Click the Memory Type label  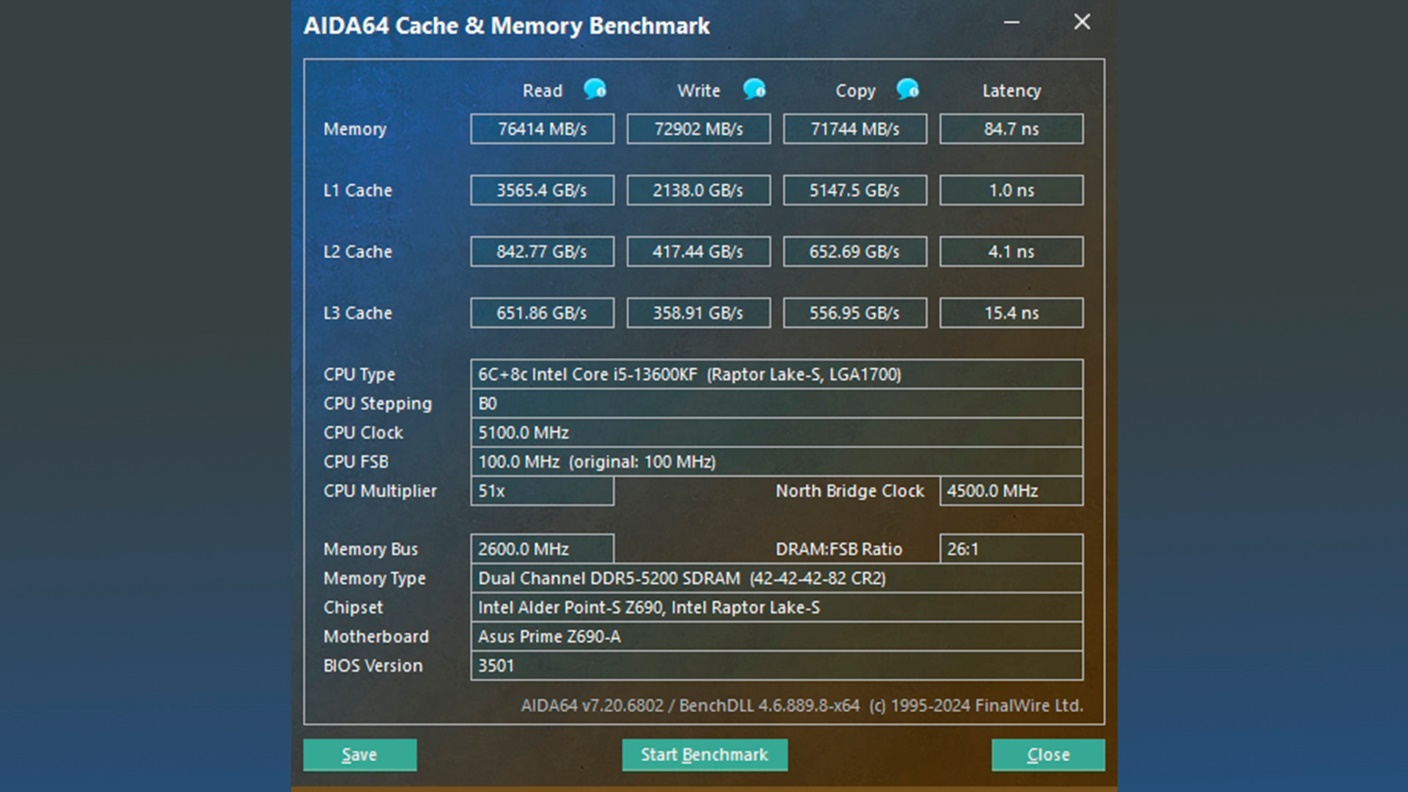point(374,579)
